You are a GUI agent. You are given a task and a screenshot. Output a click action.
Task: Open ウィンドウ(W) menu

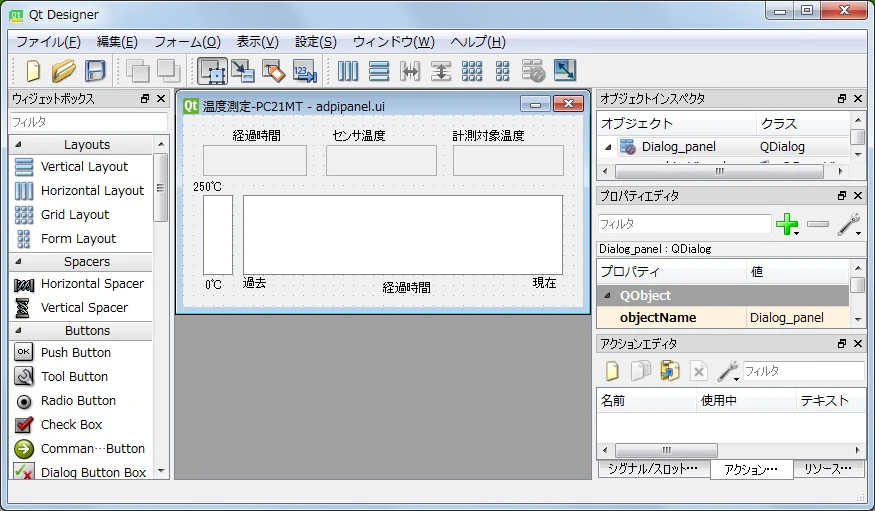[x=393, y=42]
